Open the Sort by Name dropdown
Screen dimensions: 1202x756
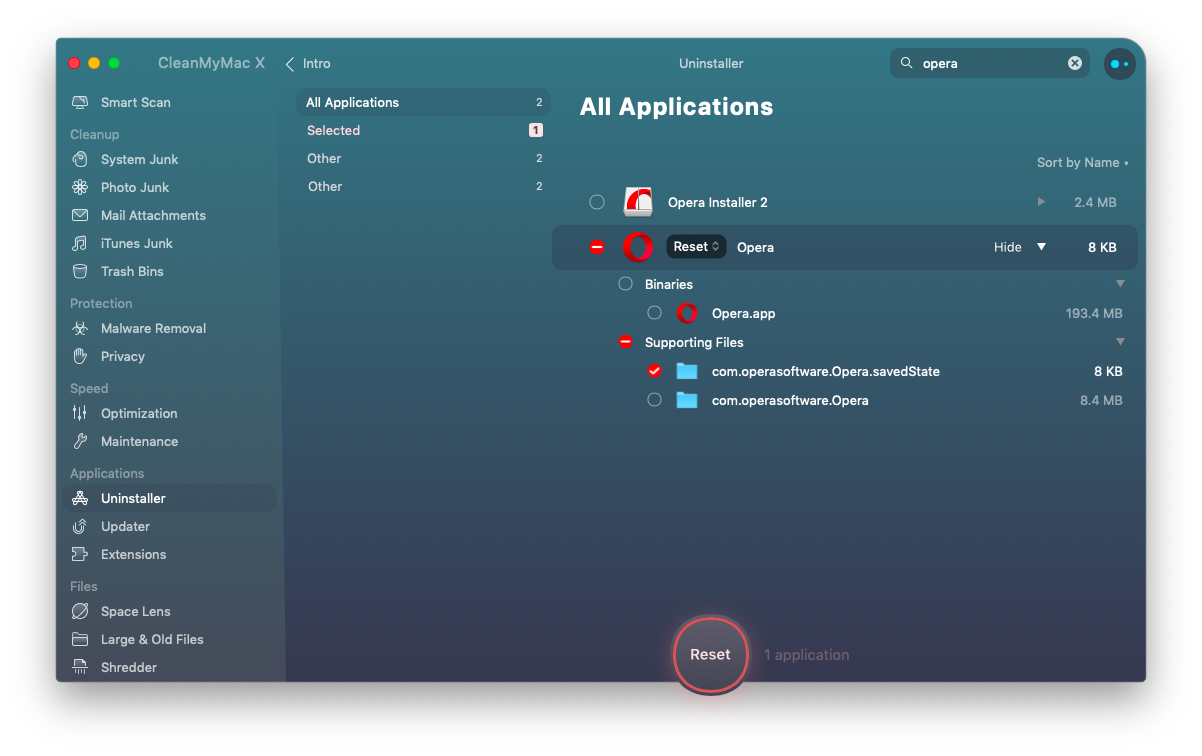[1083, 163]
